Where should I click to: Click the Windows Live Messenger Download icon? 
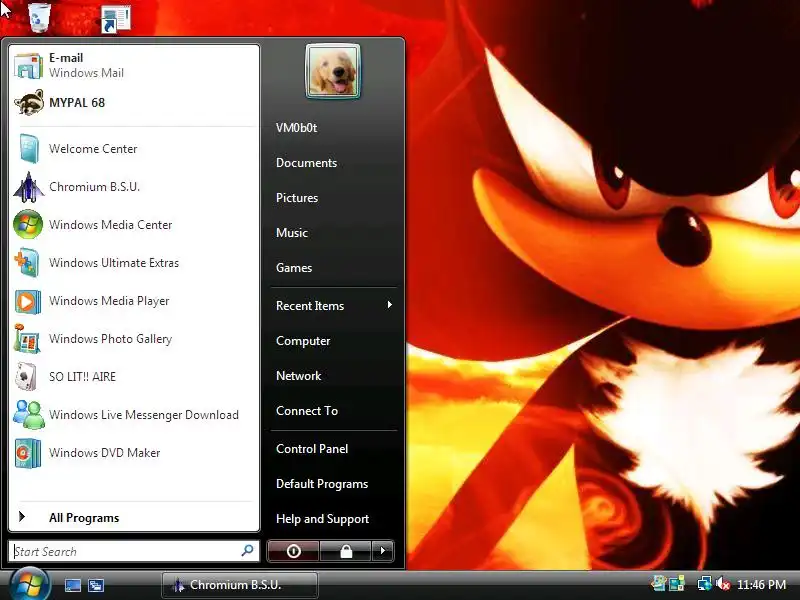coord(29,414)
